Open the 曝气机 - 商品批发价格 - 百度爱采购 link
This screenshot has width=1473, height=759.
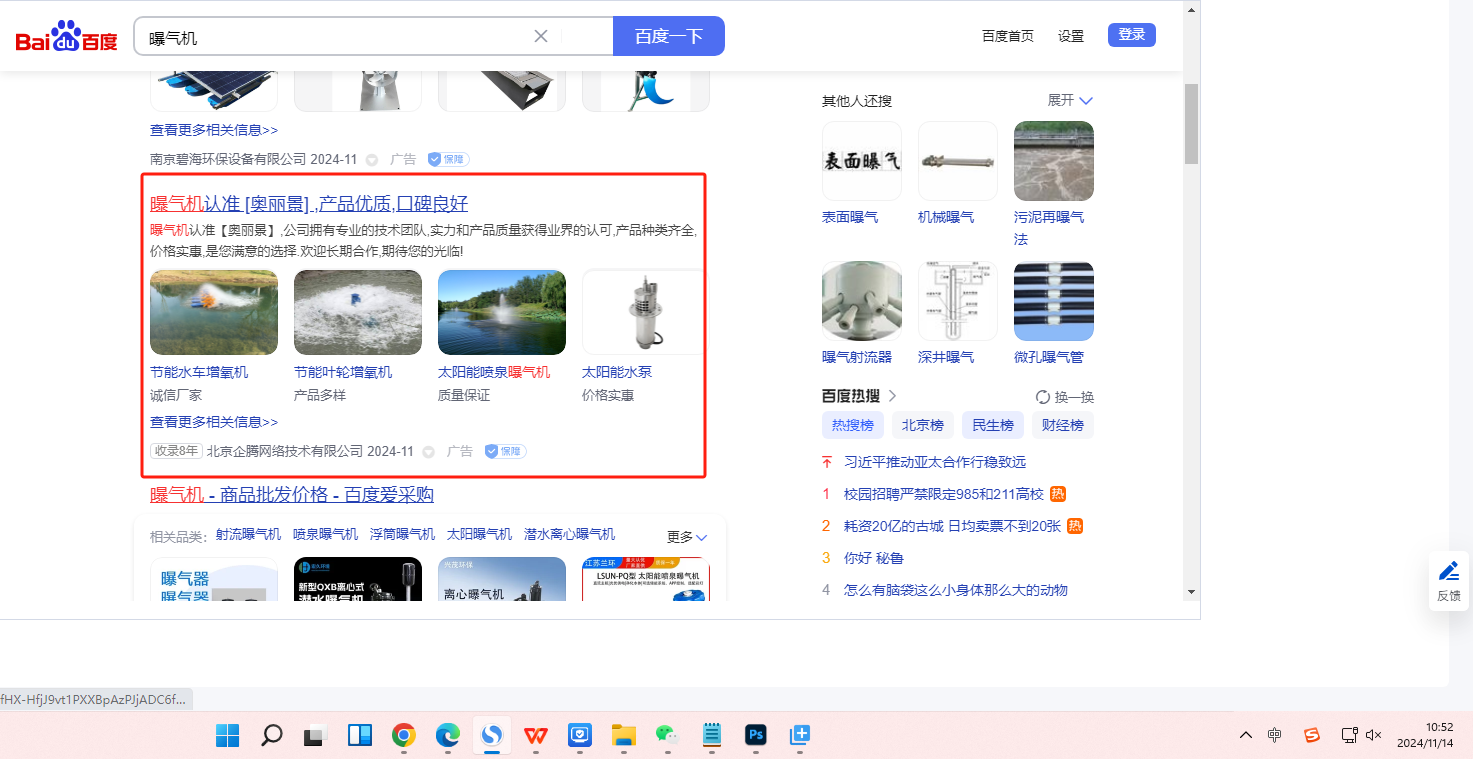pos(292,495)
